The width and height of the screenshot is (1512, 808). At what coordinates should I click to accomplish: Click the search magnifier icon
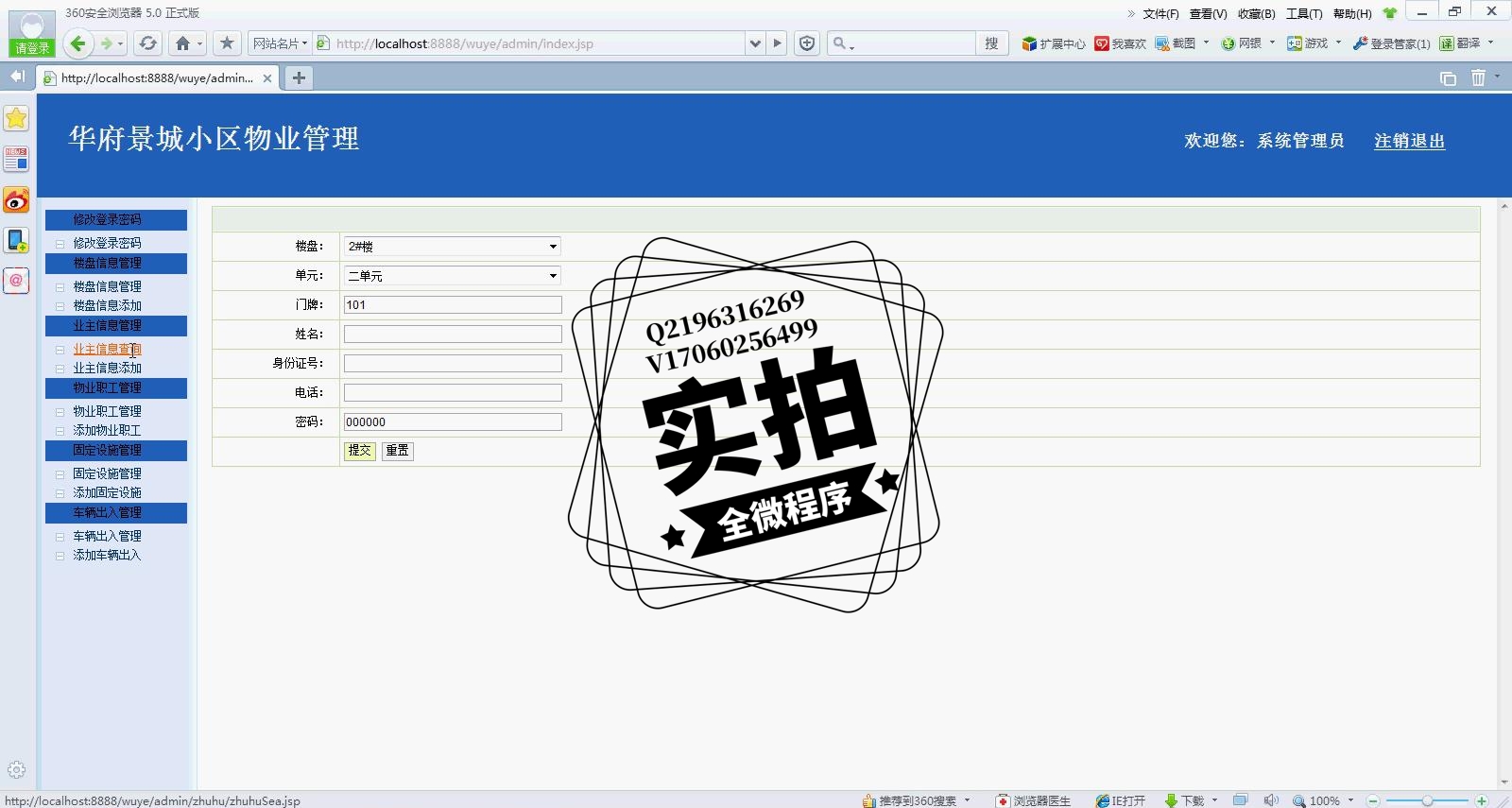pyautogui.click(x=839, y=43)
